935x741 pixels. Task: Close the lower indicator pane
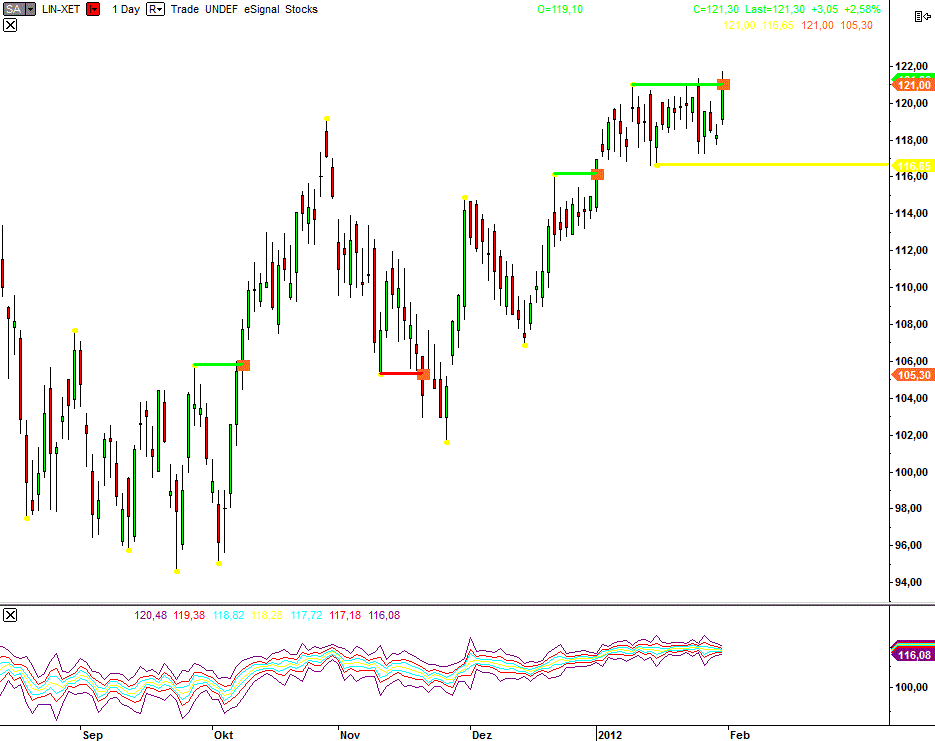pos(10,613)
